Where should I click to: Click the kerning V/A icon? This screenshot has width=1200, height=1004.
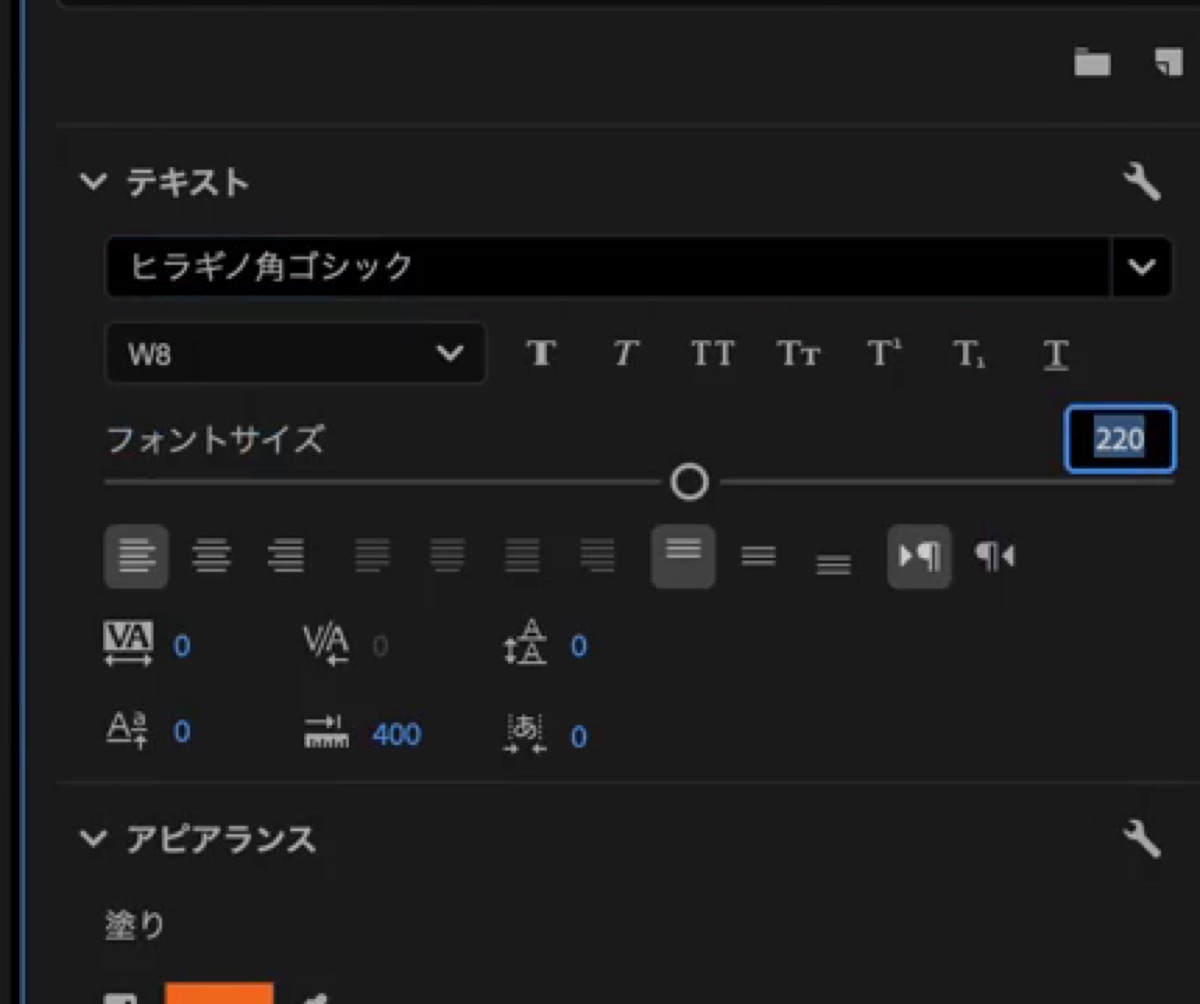(326, 645)
